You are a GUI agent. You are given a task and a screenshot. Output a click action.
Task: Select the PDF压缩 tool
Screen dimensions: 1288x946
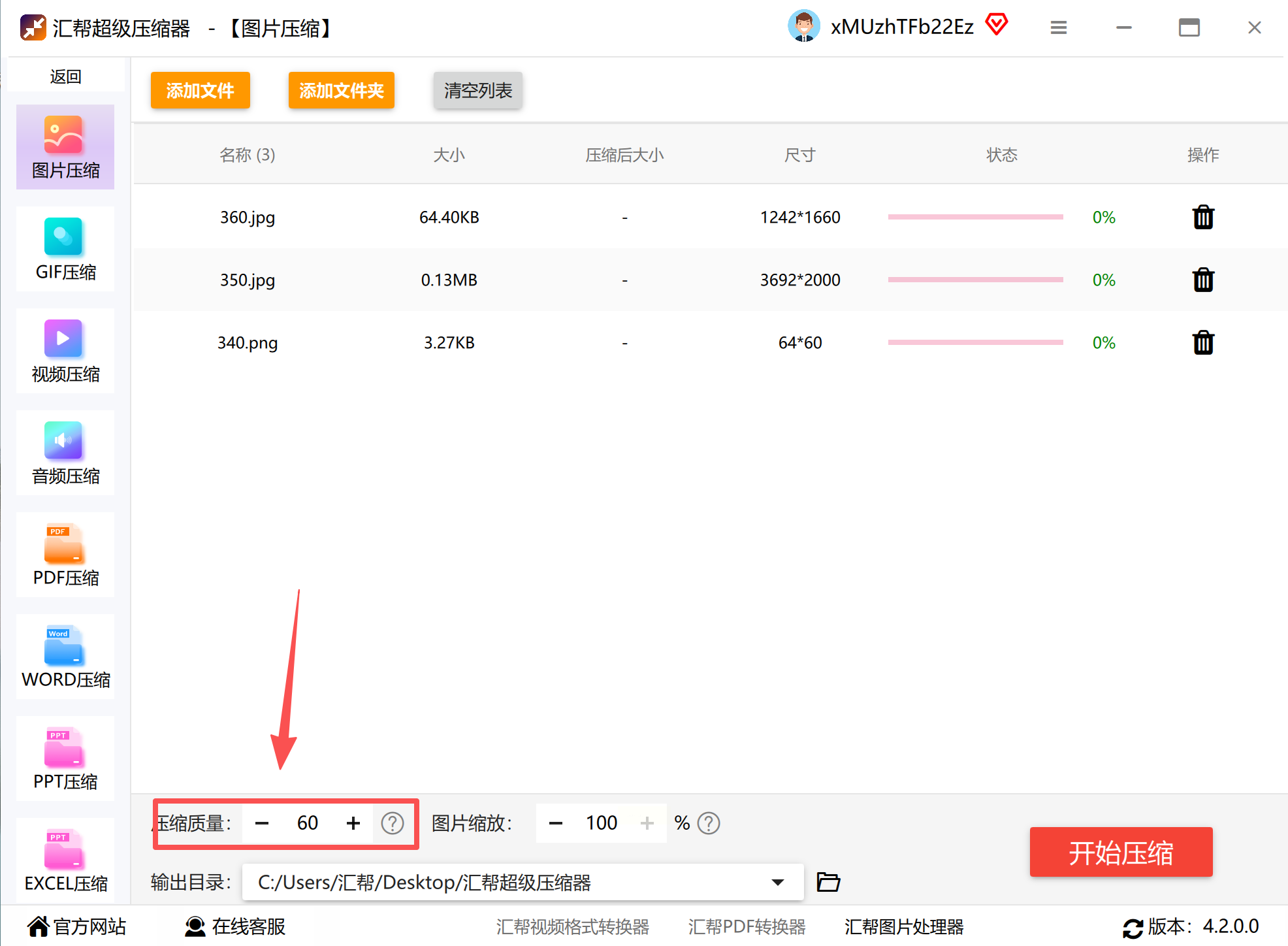click(x=65, y=555)
